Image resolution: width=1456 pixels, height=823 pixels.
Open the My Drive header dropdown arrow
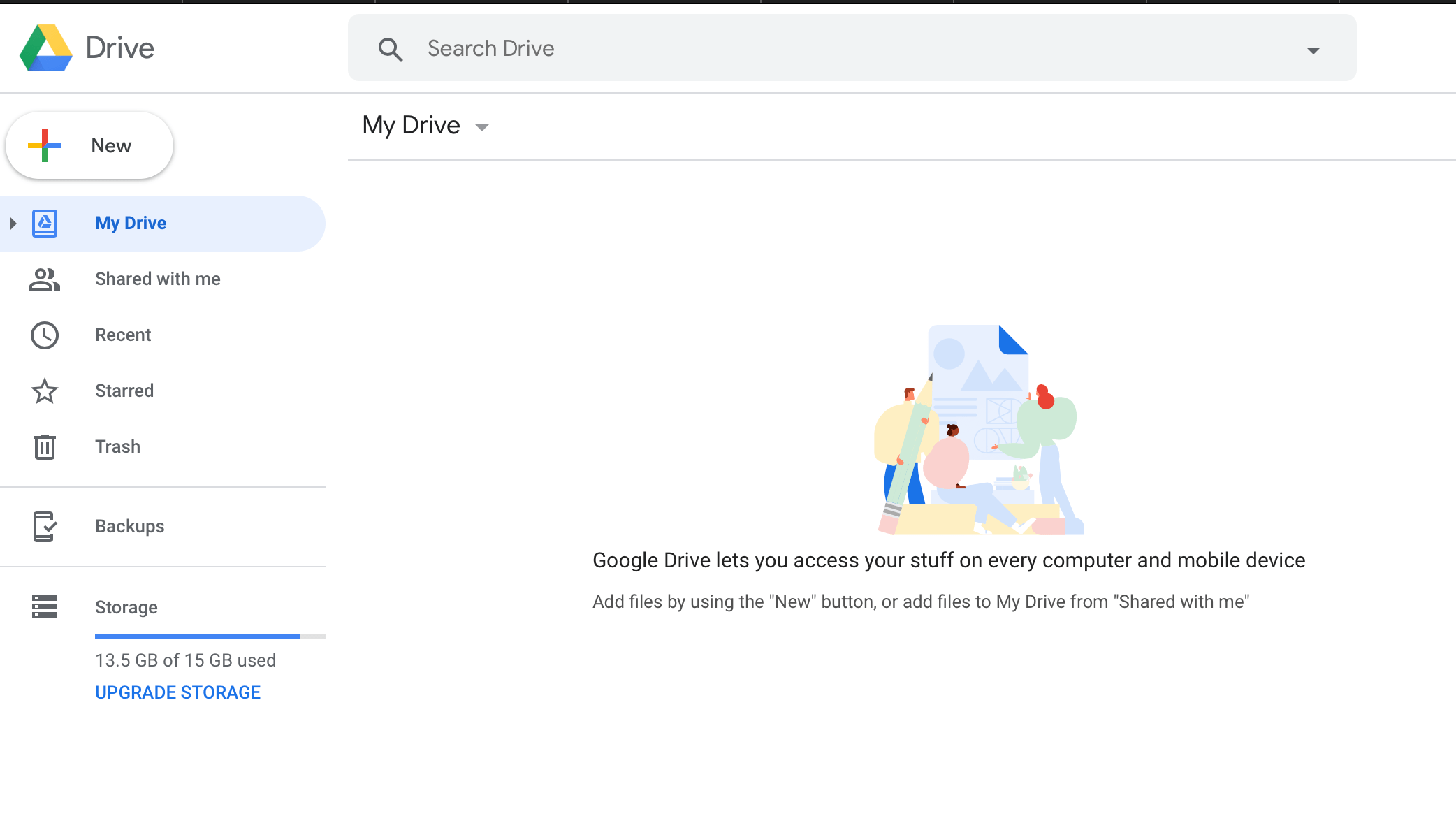pos(482,127)
